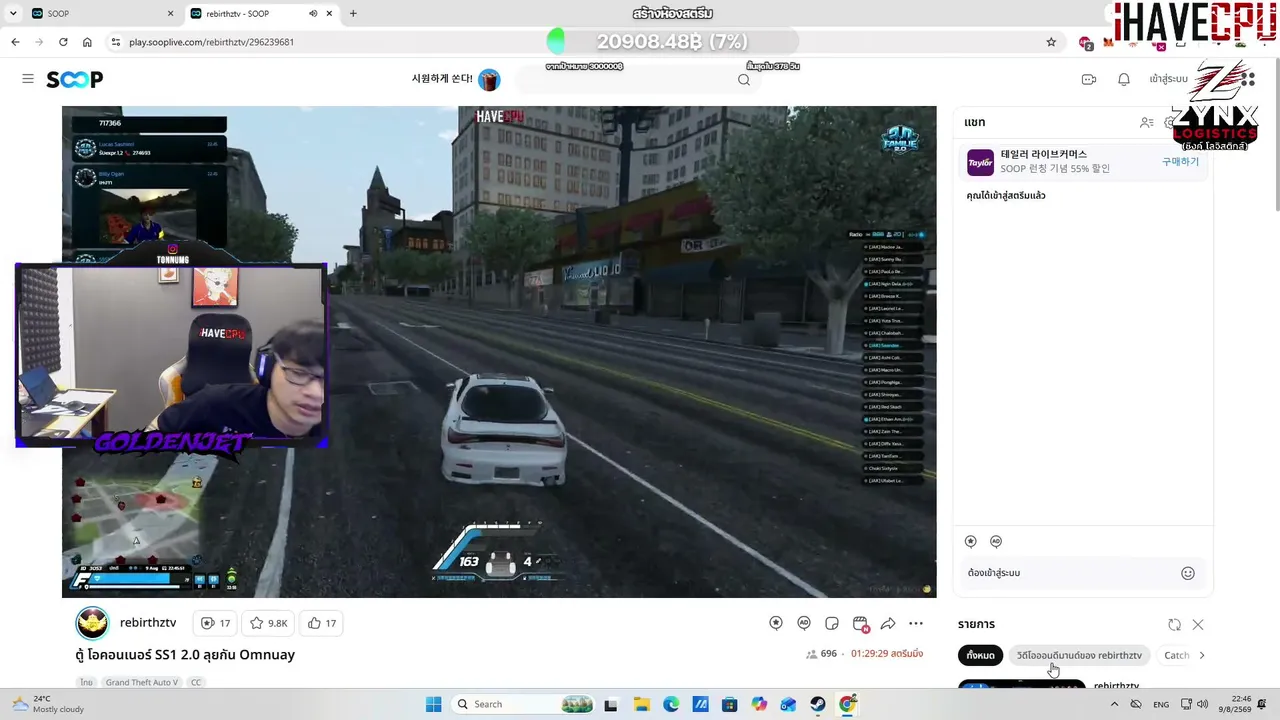Select the ทั้งหมด filter tab
Viewport: 1280px width, 720px height.
click(x=980, y=655)
